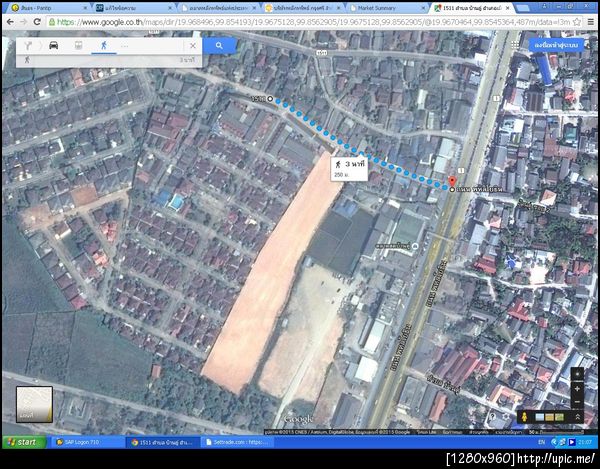600x469 pixels.
Task: Switch to the Market Summary tab
Action: pyautogui.click(x=389, y=8)
